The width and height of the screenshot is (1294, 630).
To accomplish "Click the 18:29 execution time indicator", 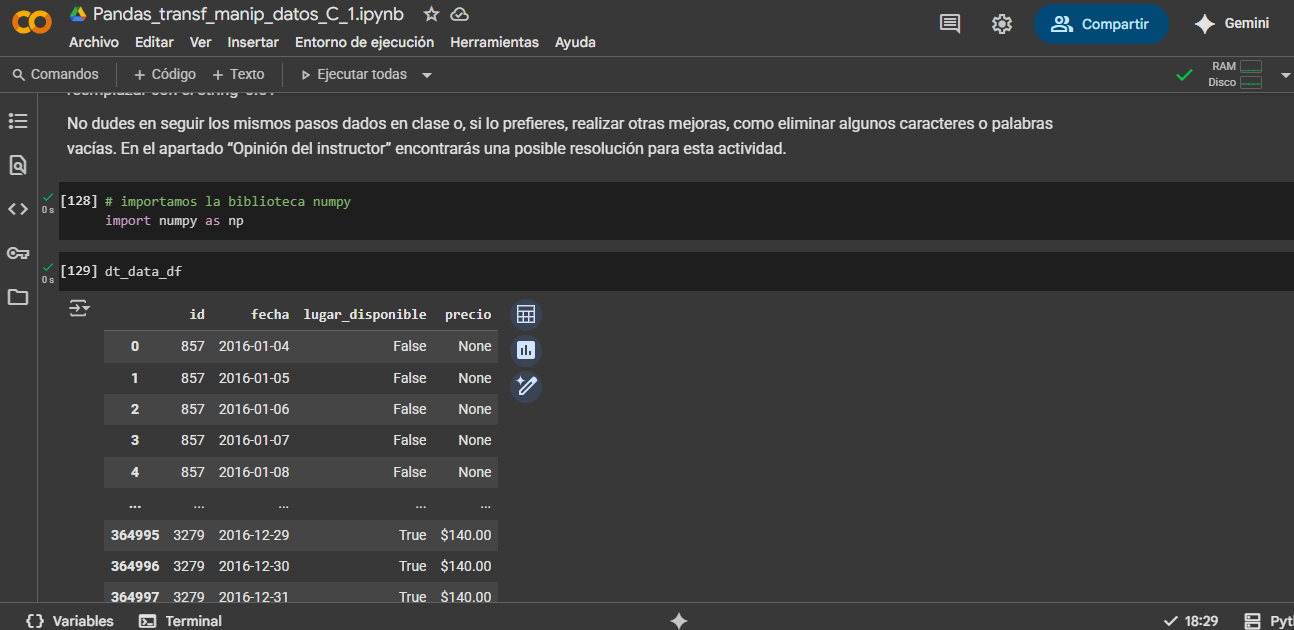I will 1191,621.
